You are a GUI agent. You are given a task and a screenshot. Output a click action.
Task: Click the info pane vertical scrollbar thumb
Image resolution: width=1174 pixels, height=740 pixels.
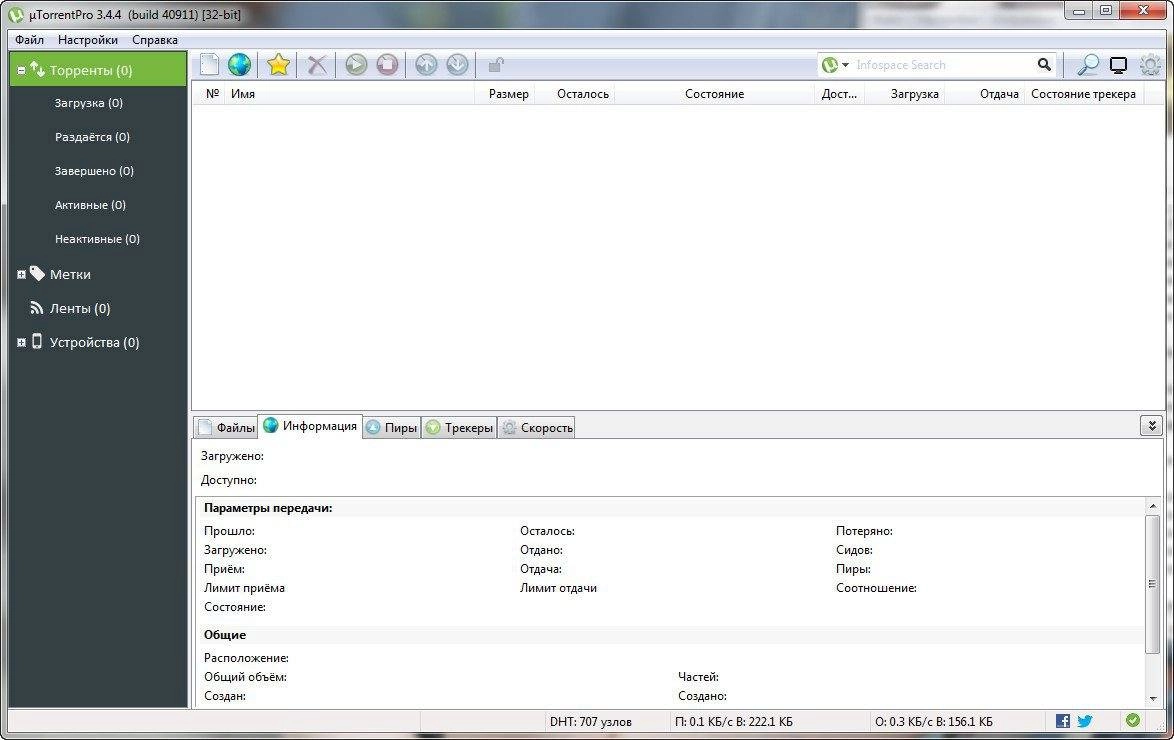(x=1152, y=583)
